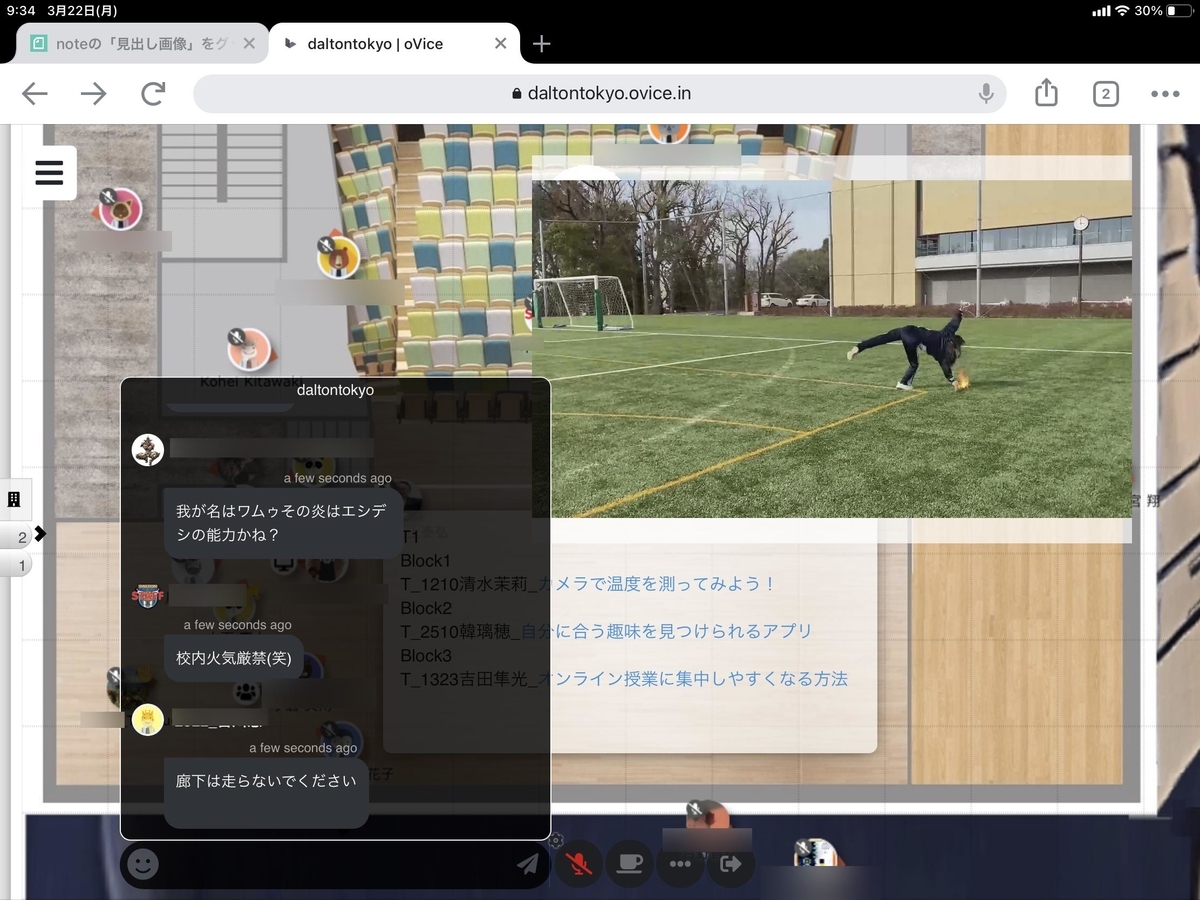Open the browser three-dot more menu
Screen dimensions: 1200x900
pyautogui.click(x=1165, y=94)
